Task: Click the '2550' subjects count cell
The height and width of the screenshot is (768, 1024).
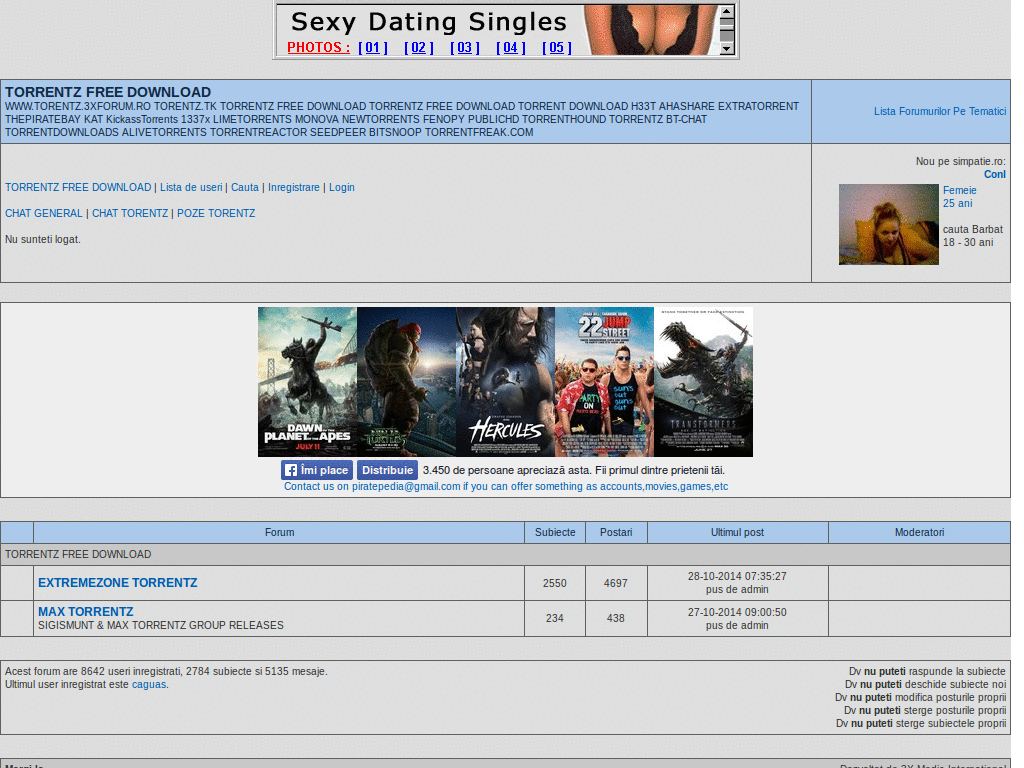Action: (555, 583)
